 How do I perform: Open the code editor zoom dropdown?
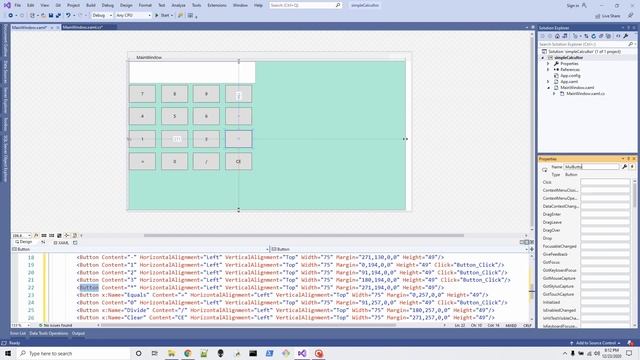point(21,325)
